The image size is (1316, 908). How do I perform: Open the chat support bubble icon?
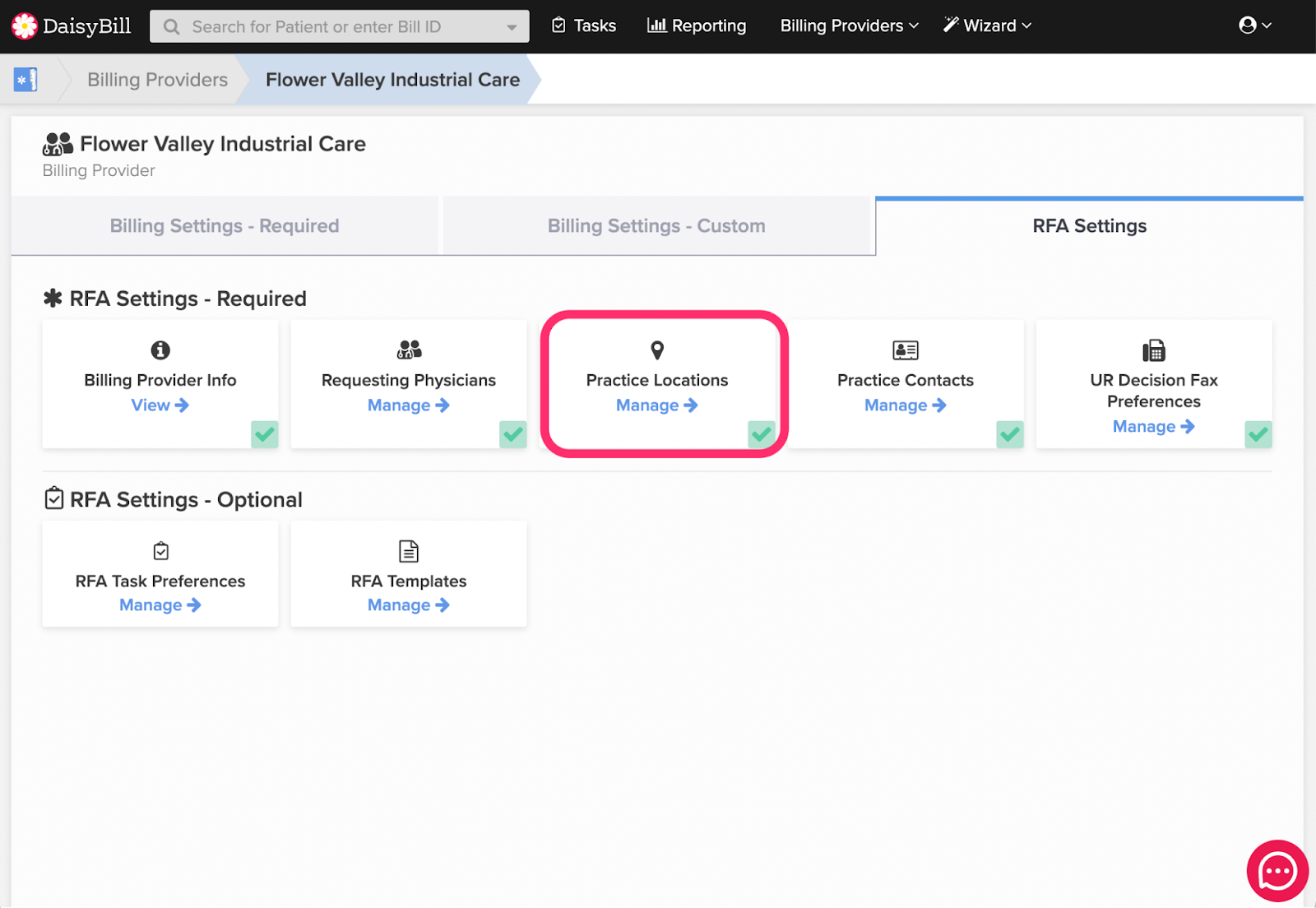click(1277, 871)
